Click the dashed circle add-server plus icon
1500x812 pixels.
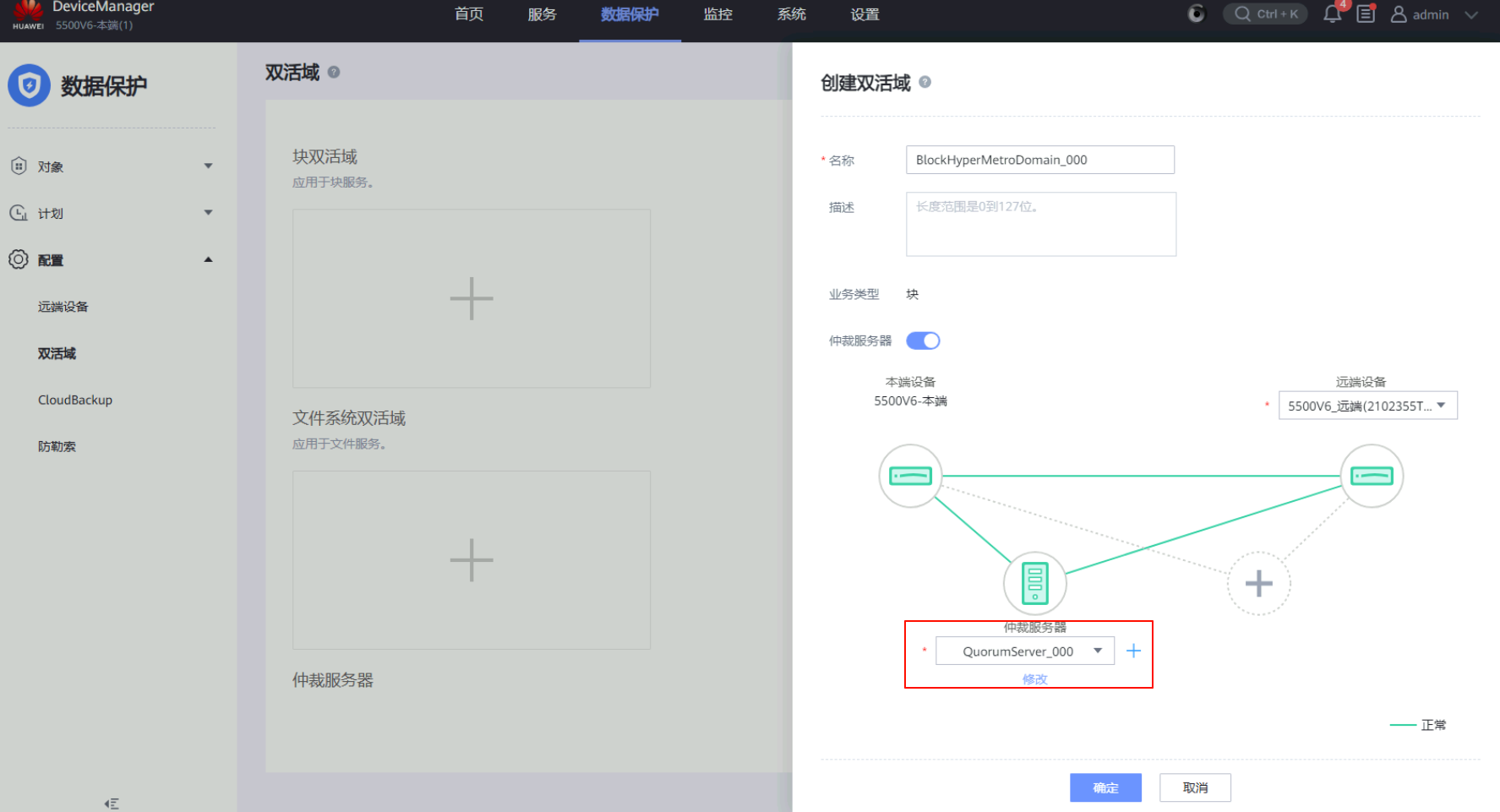(1258, 583)
